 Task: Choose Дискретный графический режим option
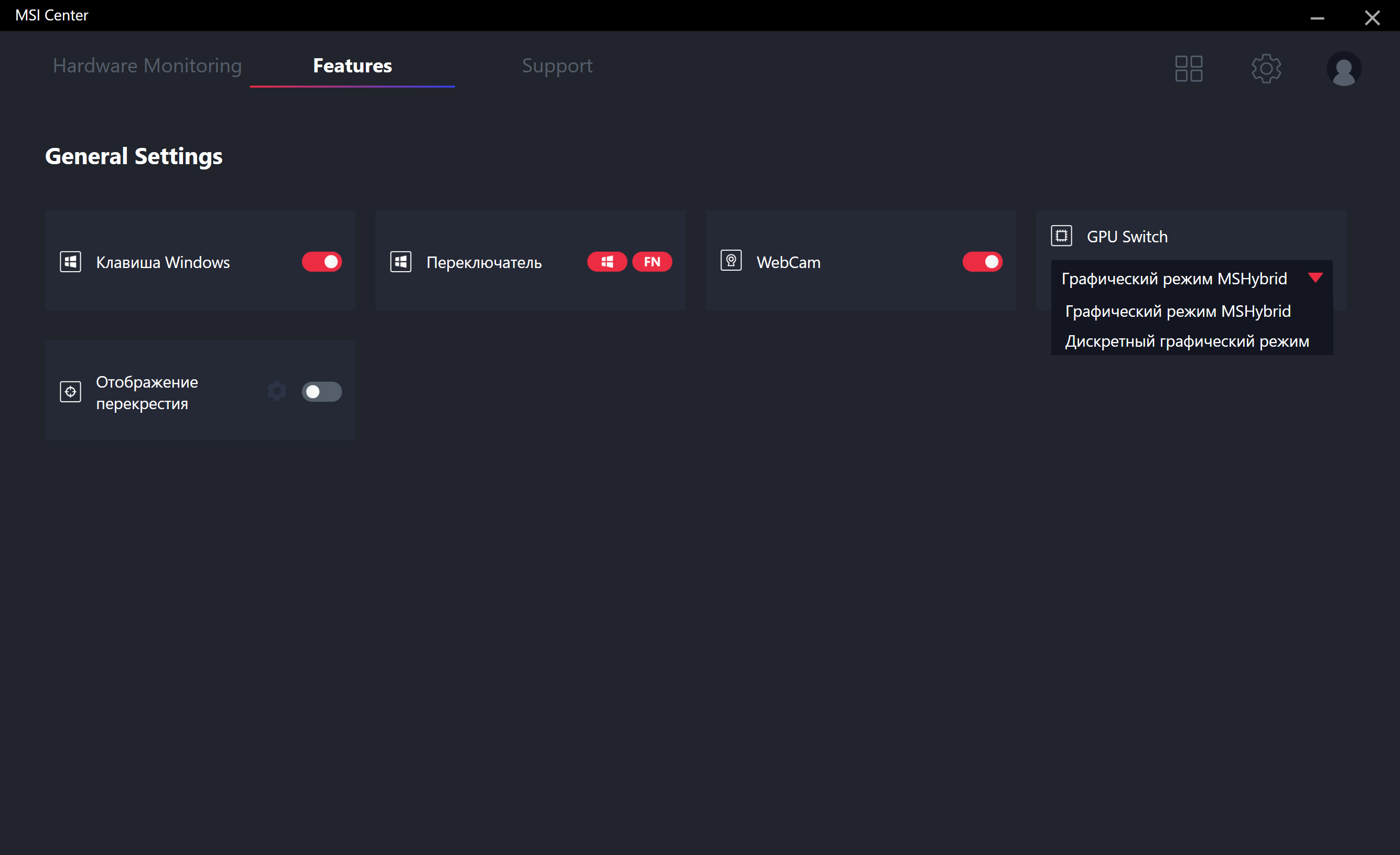[x=1187, y=341]
